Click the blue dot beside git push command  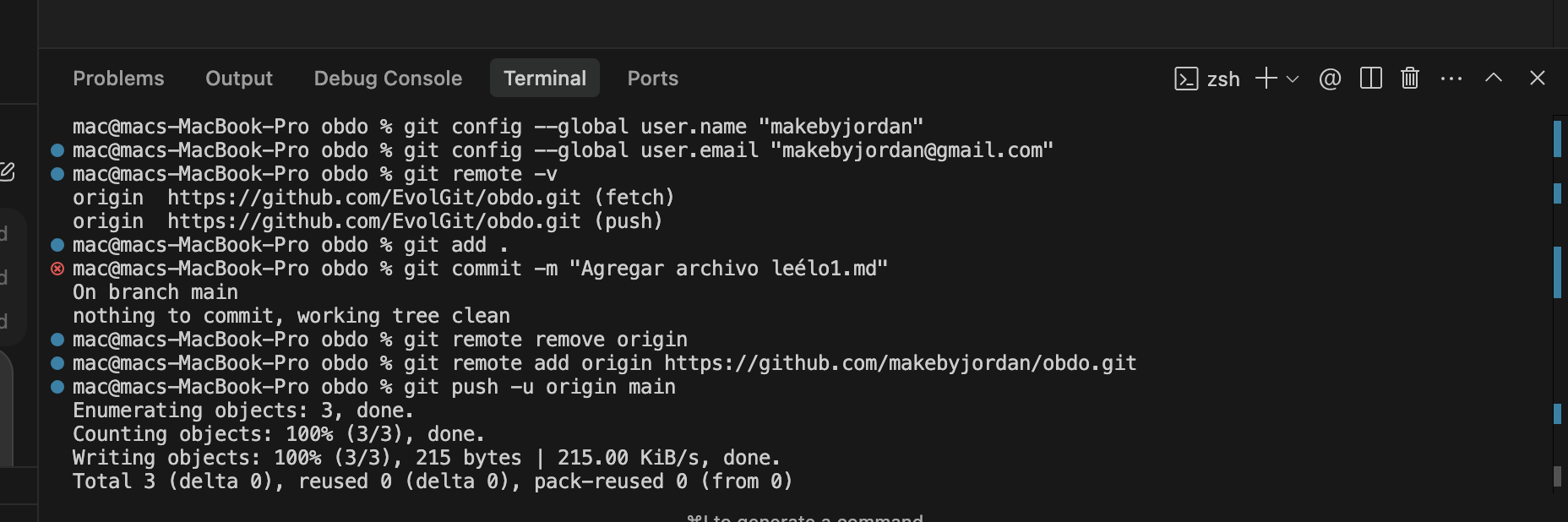[57, 387]
